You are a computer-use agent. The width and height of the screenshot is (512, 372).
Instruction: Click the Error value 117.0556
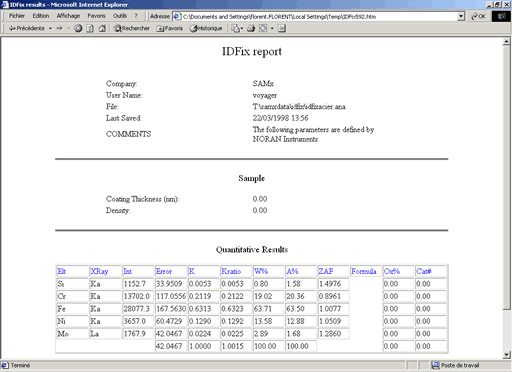[171, 296]
